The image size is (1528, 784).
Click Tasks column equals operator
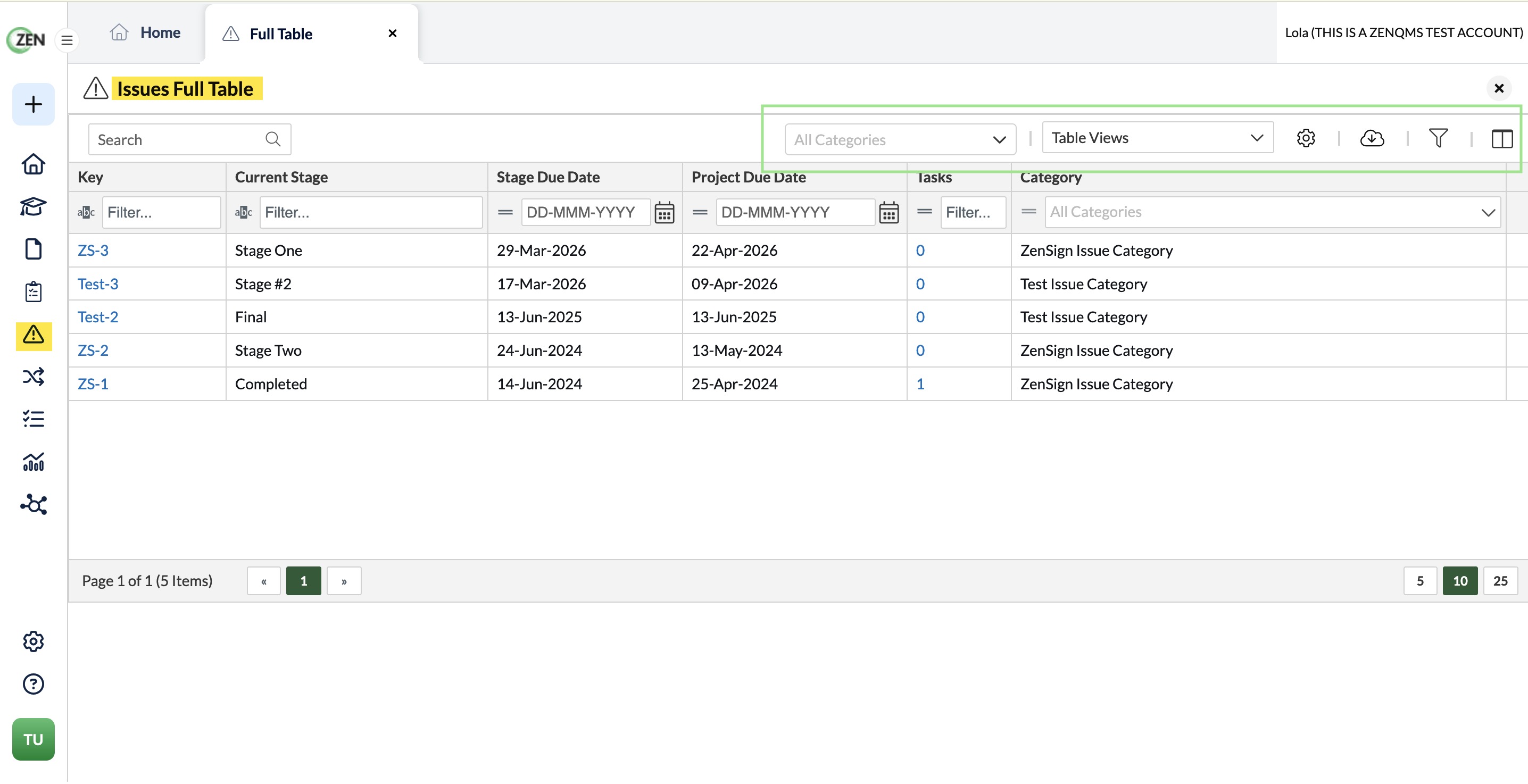pyautogui.click(x=924, y=212)
